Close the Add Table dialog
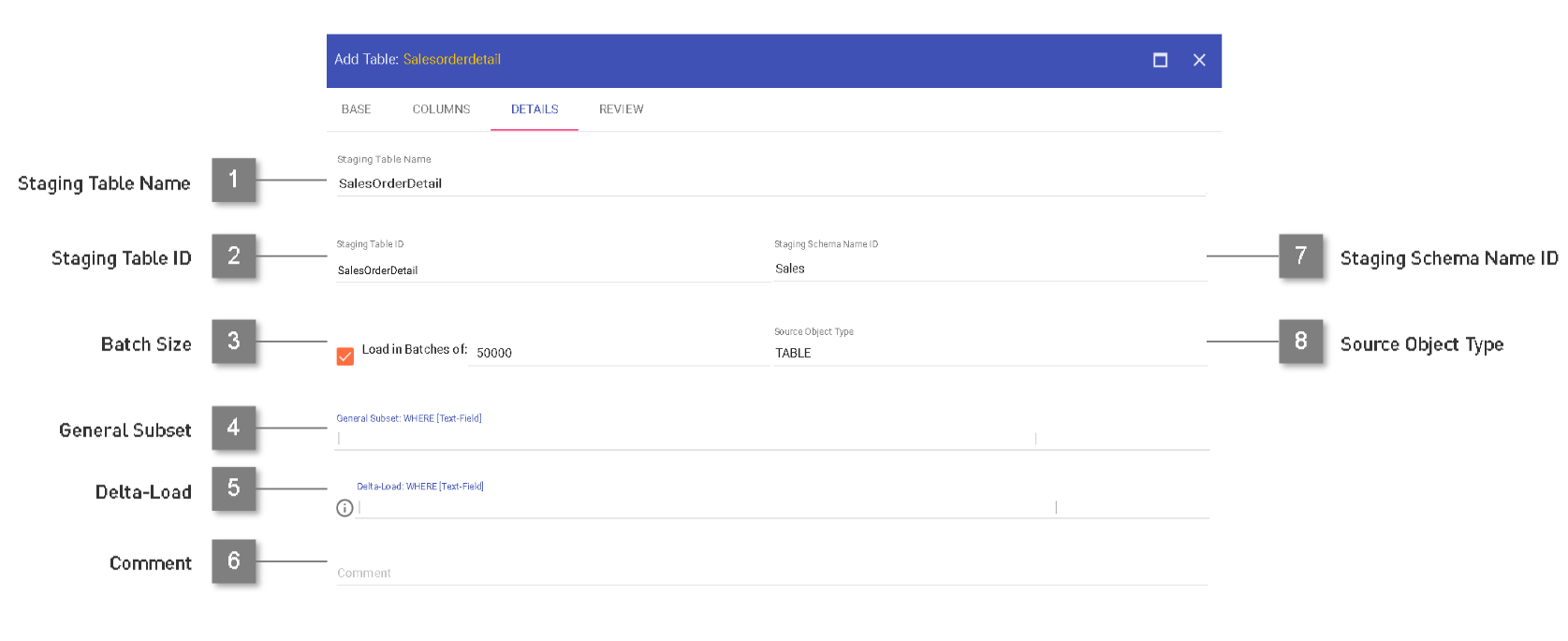 1199,60
